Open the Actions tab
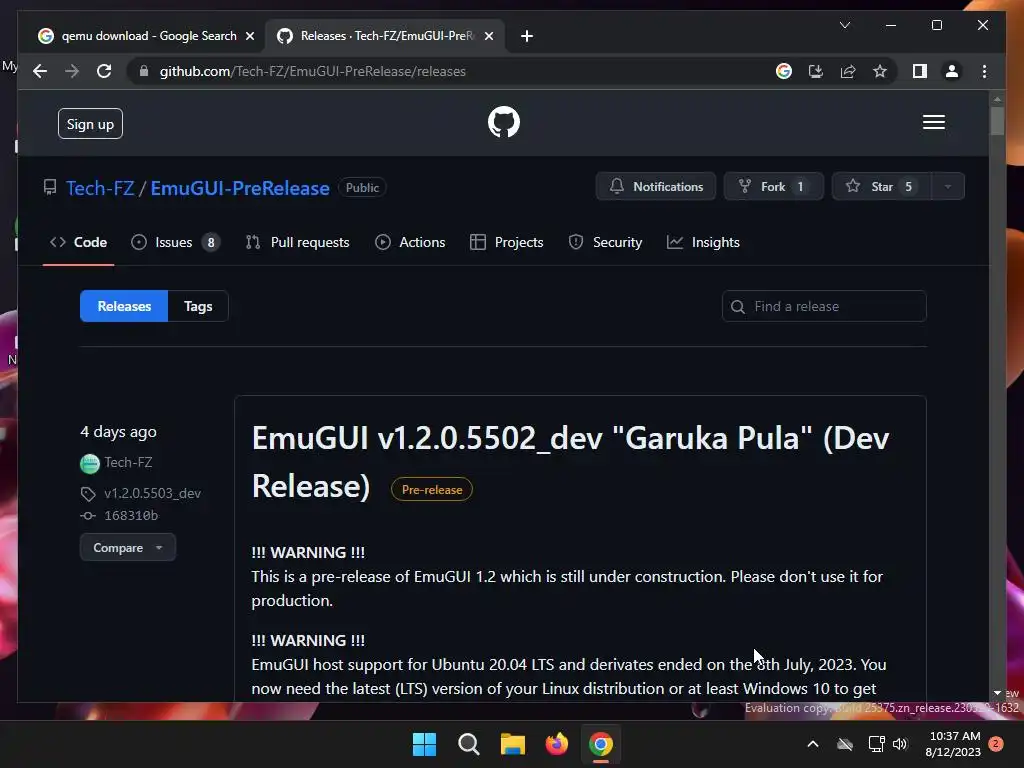Image resolution: width=1024 pixels, height=768 pixels. click(410, 242)
